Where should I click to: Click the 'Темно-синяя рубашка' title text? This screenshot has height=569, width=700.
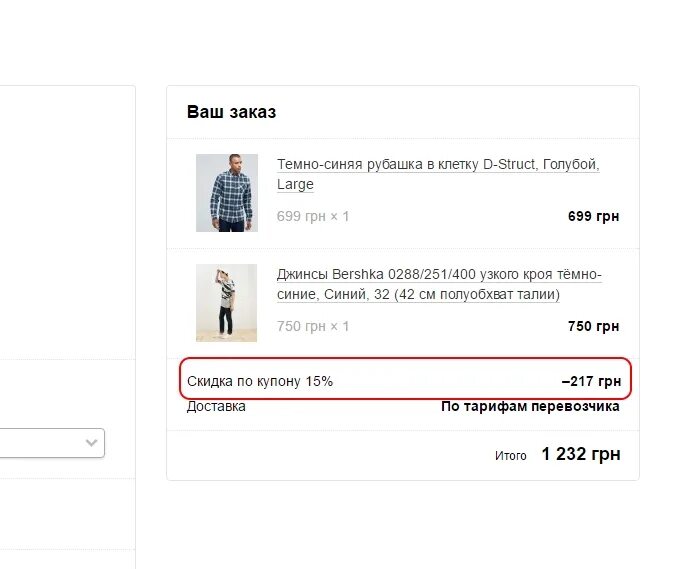pos(350,165)
